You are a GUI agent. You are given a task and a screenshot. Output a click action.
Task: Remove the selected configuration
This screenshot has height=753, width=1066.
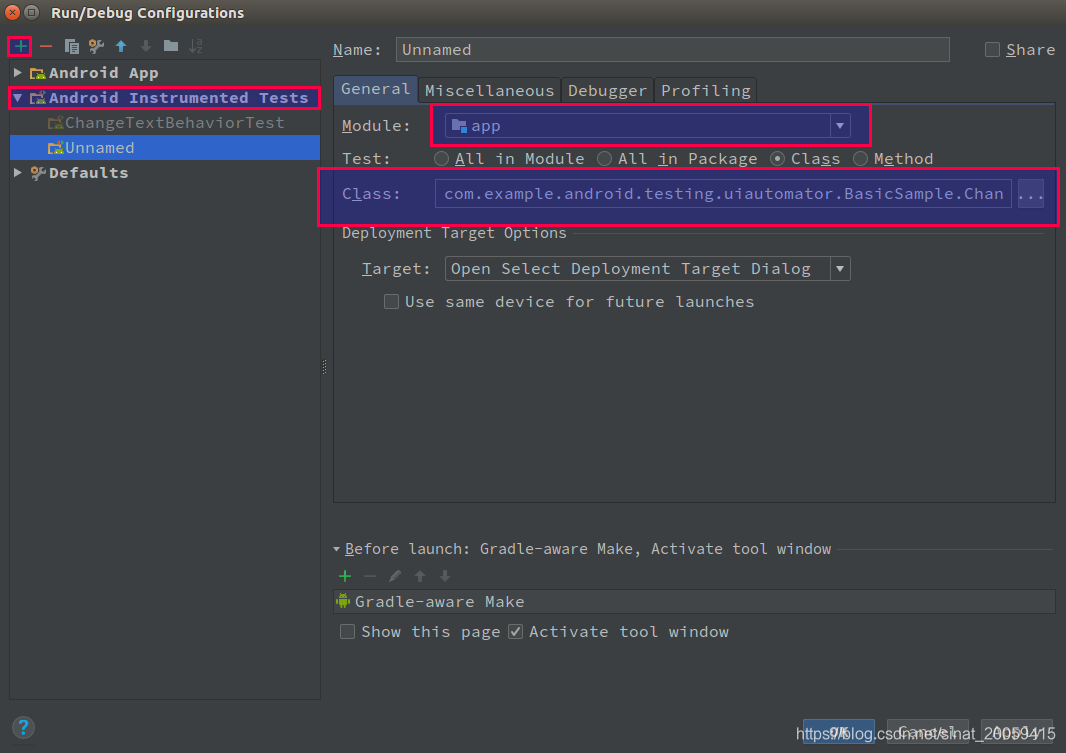(45, 46)
